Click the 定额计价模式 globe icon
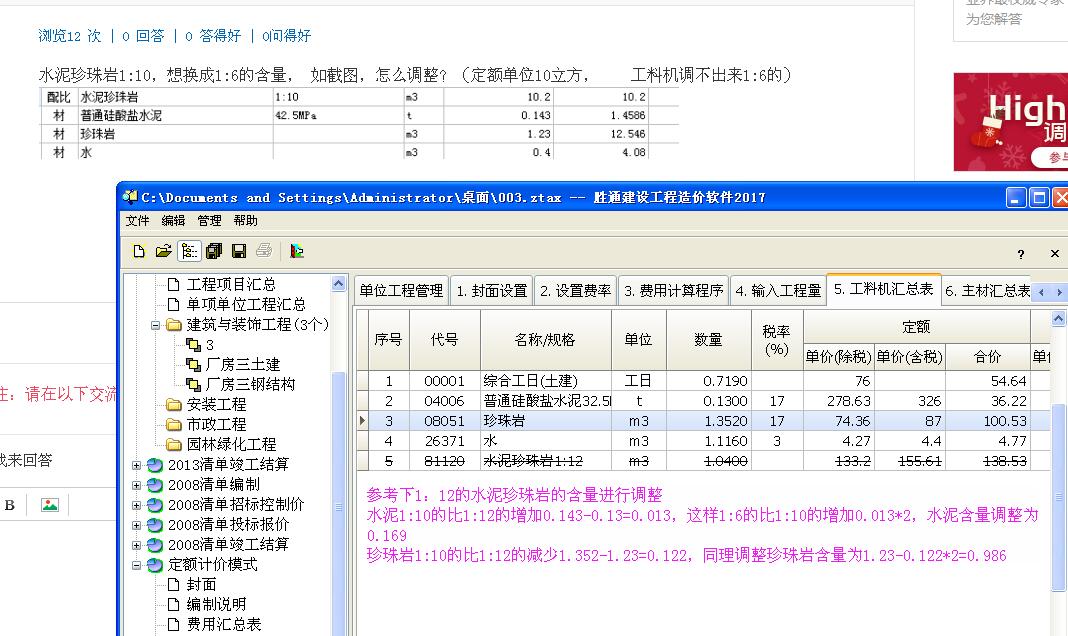The height and width of the screenshot is (636, 1068). (155, 565)
